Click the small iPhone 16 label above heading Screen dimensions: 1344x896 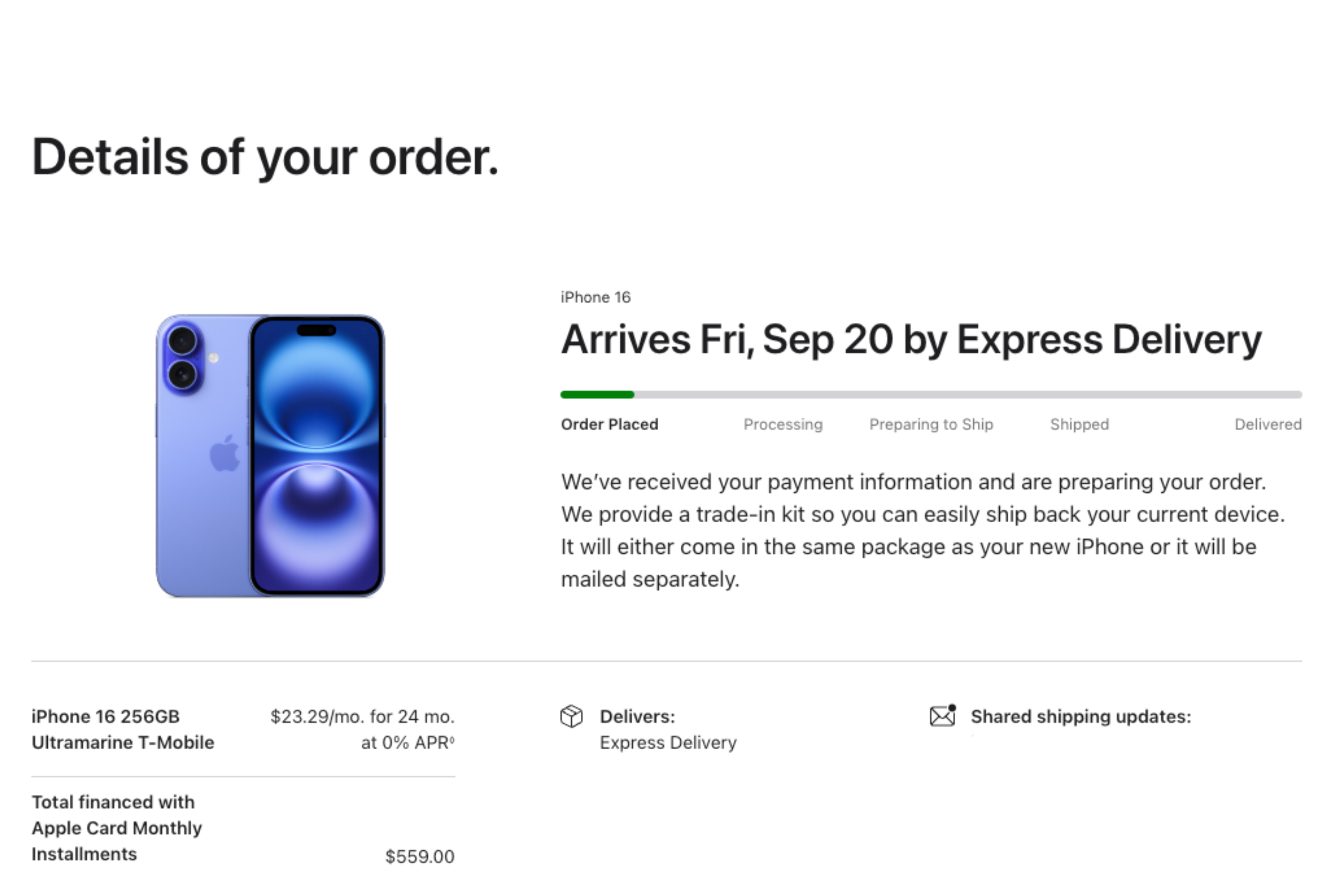pos(595,297)
